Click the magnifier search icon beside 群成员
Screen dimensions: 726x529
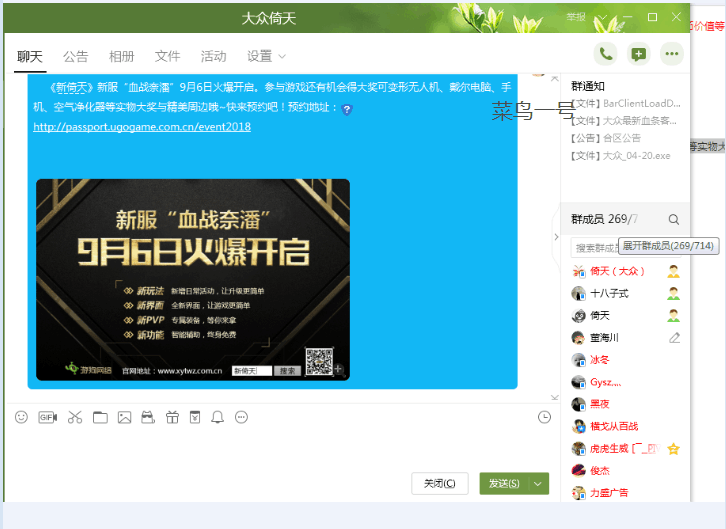(674, 219)
